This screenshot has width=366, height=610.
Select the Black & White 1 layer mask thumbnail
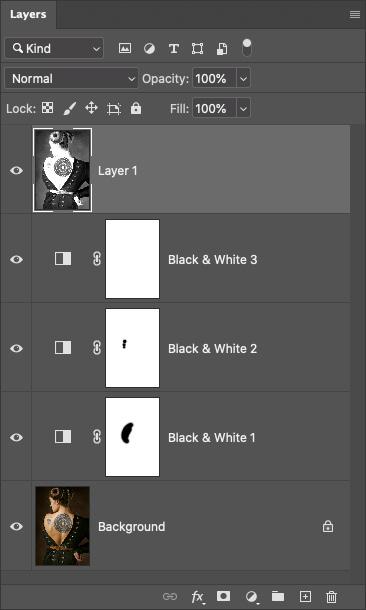tap(132, 437)
